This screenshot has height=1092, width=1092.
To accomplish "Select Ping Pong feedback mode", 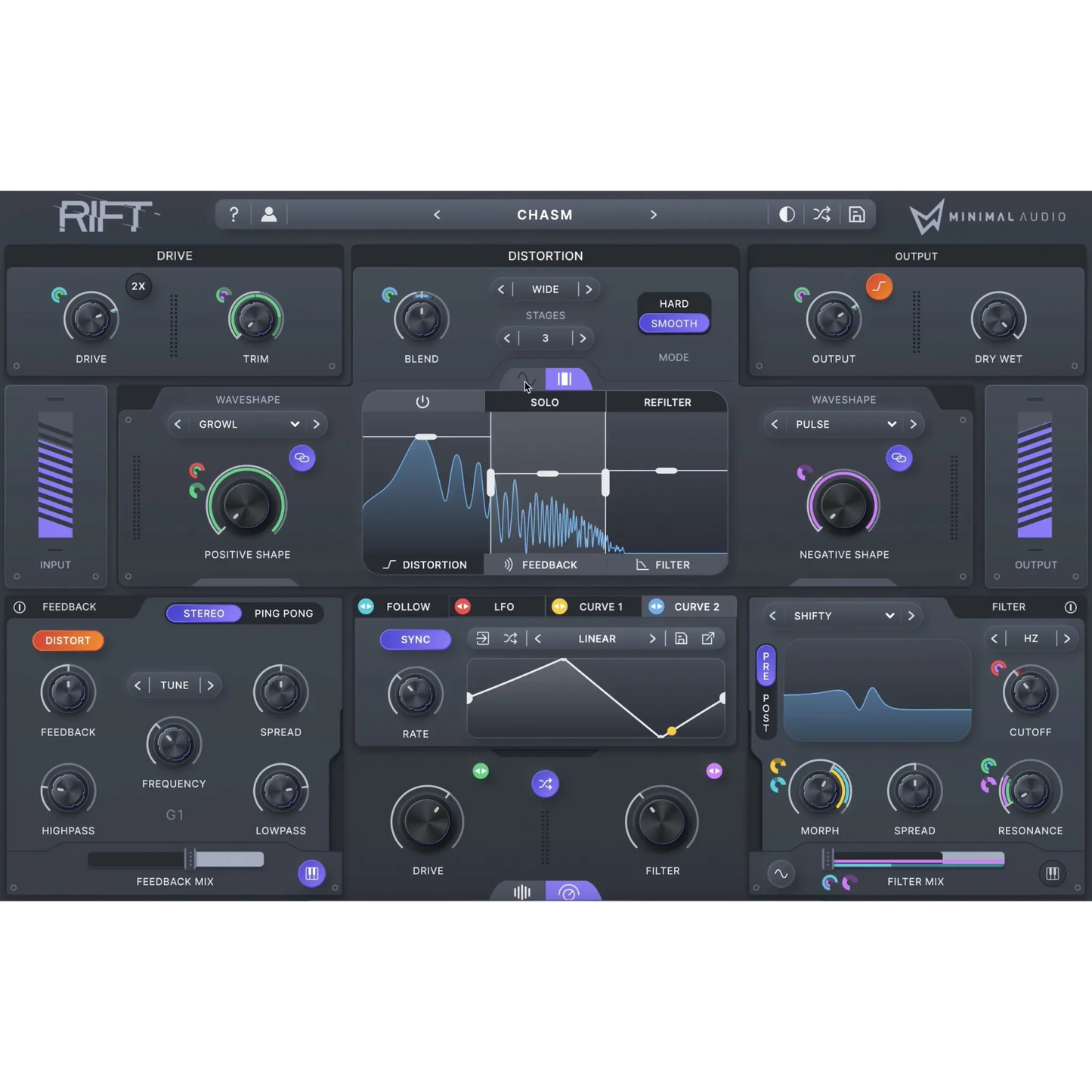I will (x=283, y=613).
